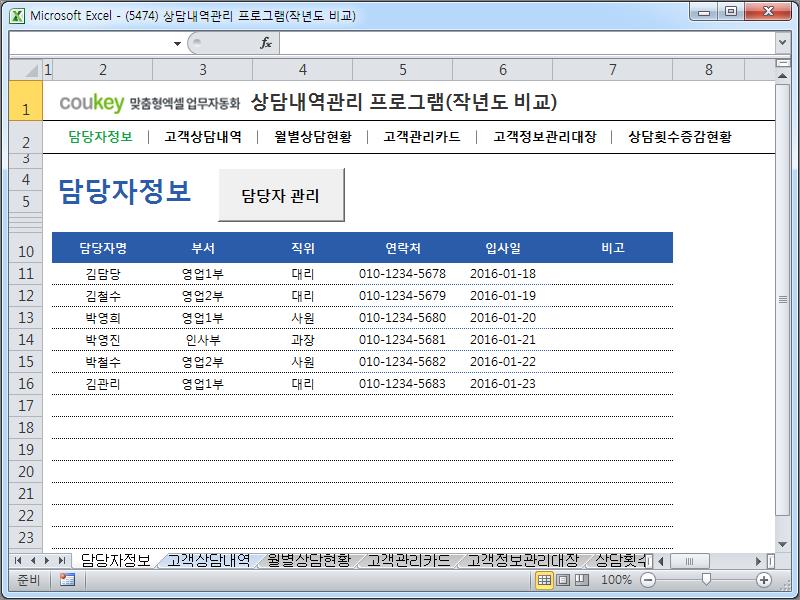800x600 pixels.
Task: Click the coukey logo
Action: (92, 103)
